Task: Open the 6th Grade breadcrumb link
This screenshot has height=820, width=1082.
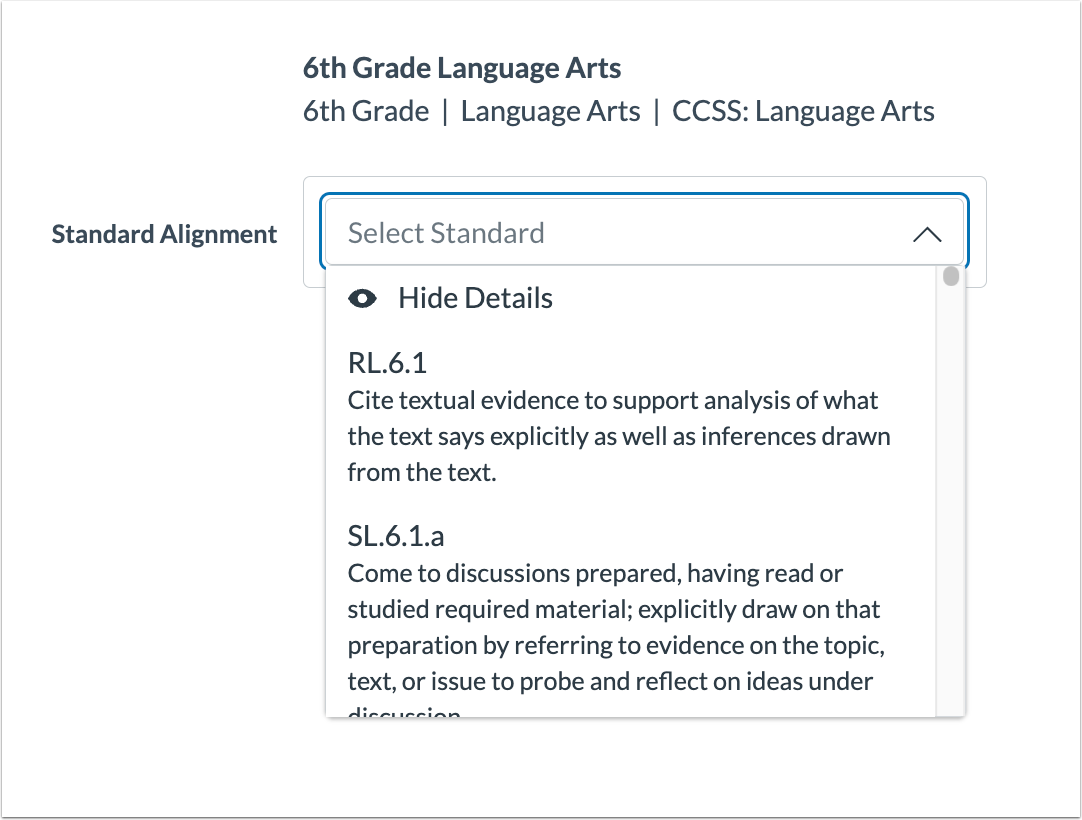Action: point(365,111)
